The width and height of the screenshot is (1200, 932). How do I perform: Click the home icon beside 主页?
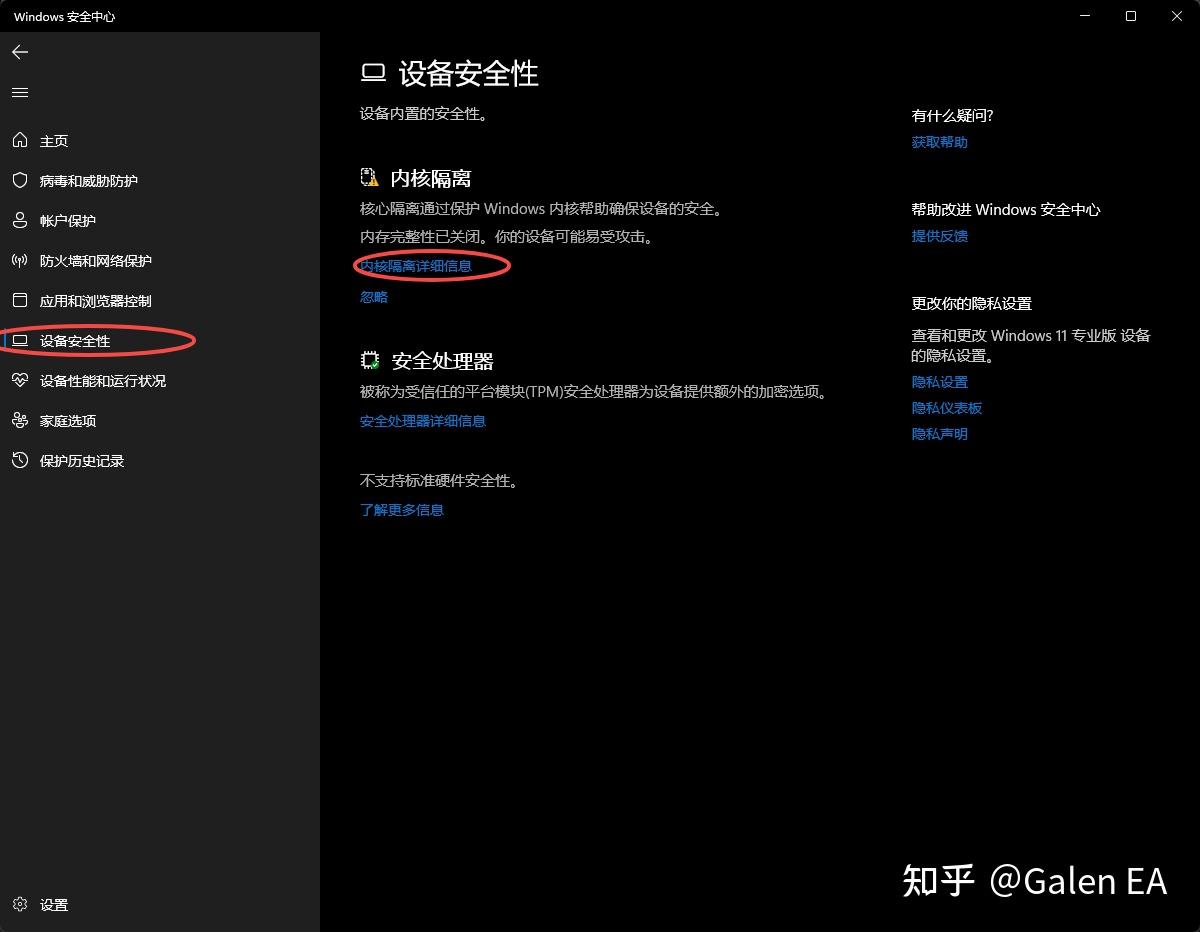[19, 141]
